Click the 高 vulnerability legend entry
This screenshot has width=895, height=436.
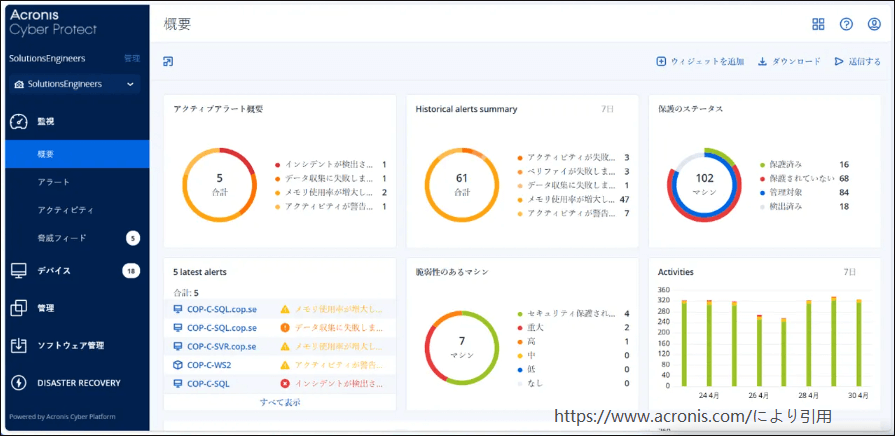coord(573,341)
